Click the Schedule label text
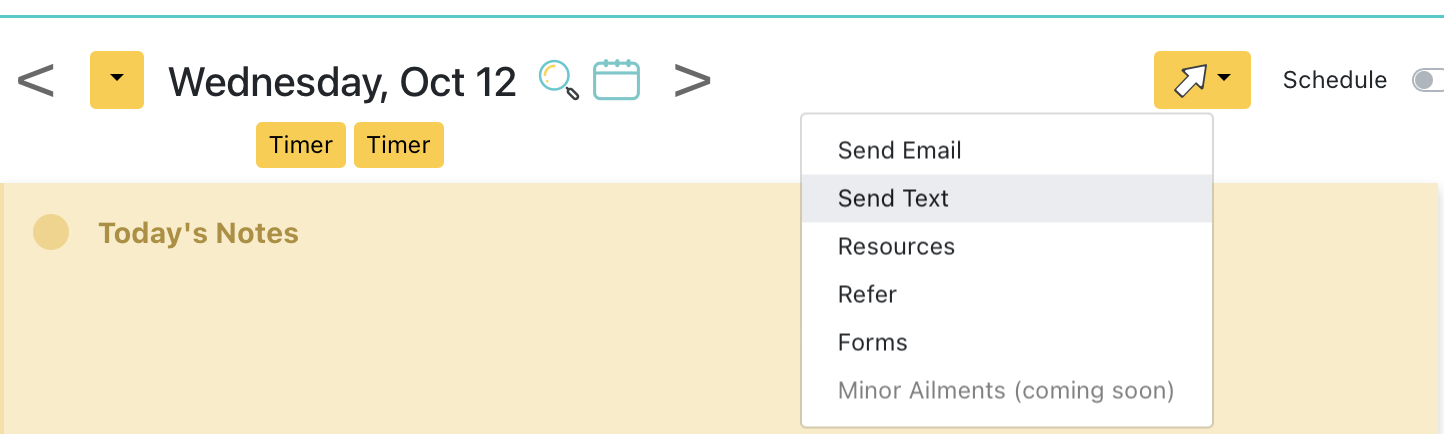This screenshot has width=1444, height=434. point(1335,80)
